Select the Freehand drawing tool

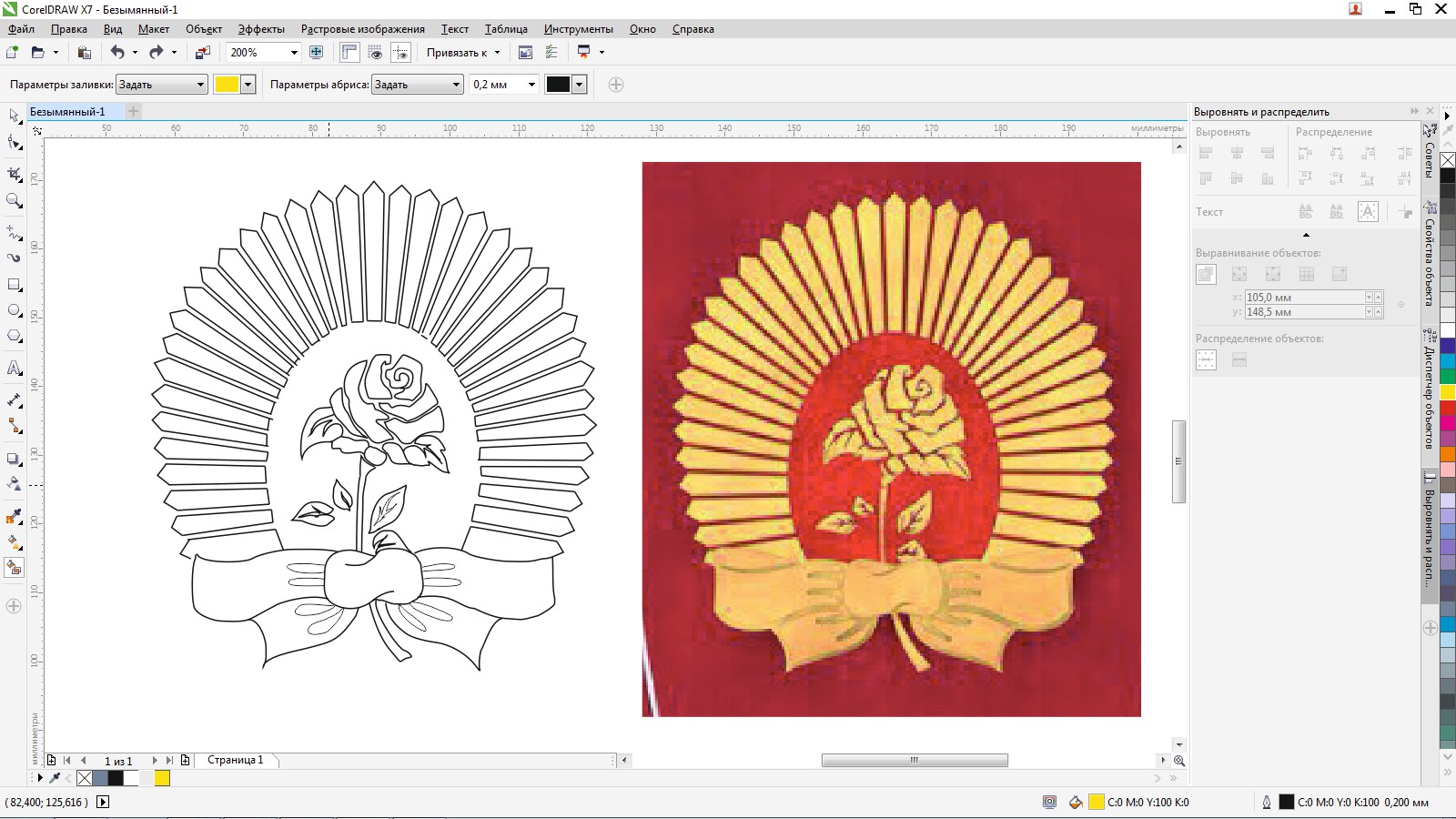(14, 232)
